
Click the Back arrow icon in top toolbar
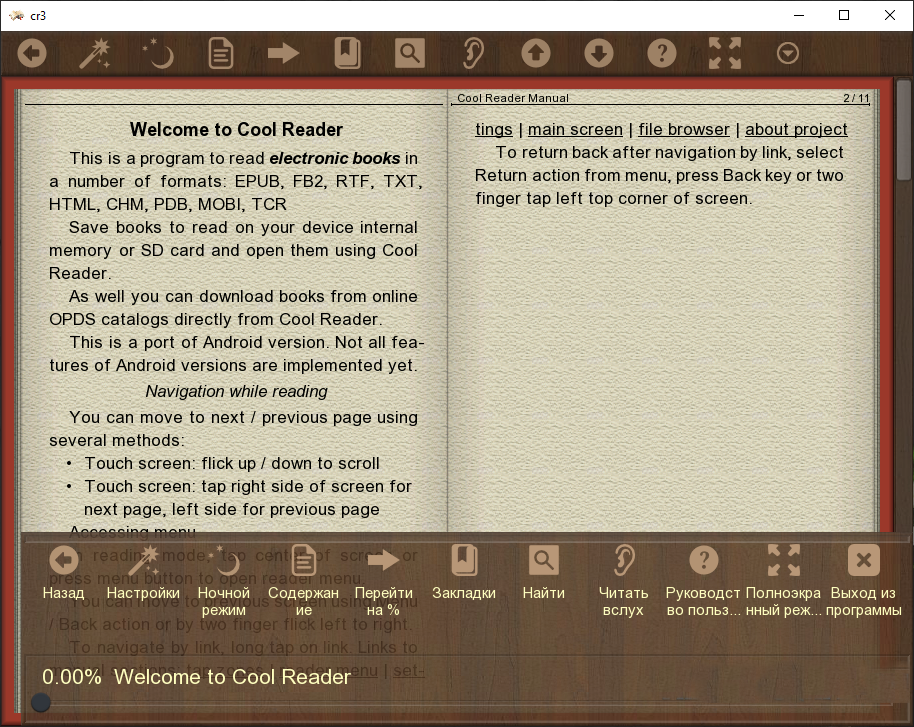(x=32, y=54)
